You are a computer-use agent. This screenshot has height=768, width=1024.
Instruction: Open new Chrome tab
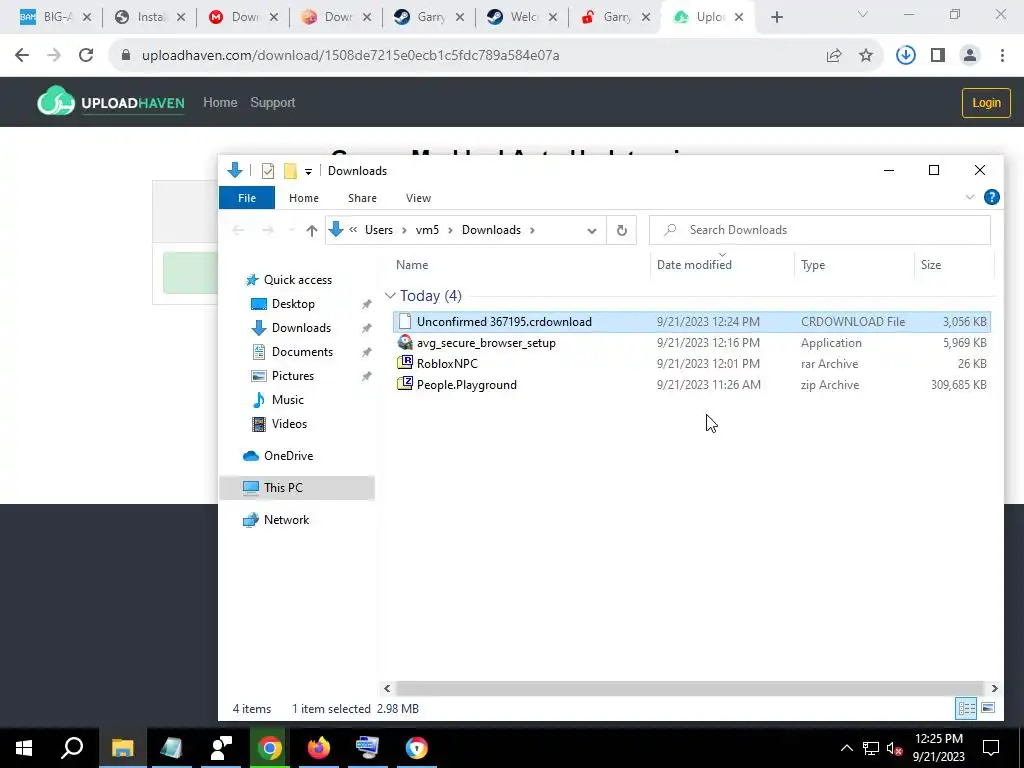(x=776, y=18)
